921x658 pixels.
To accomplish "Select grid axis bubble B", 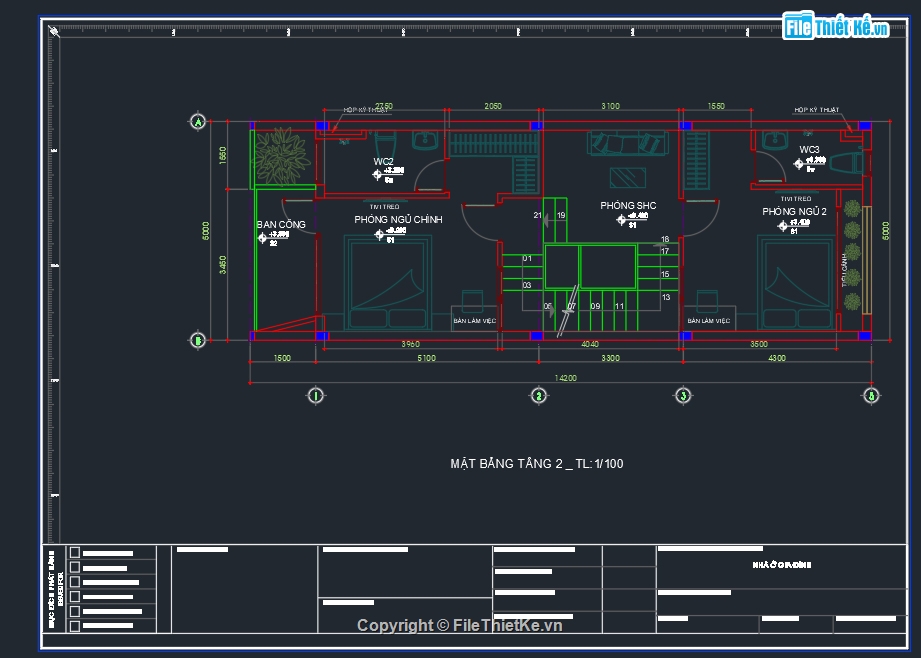I will [198, 340].
